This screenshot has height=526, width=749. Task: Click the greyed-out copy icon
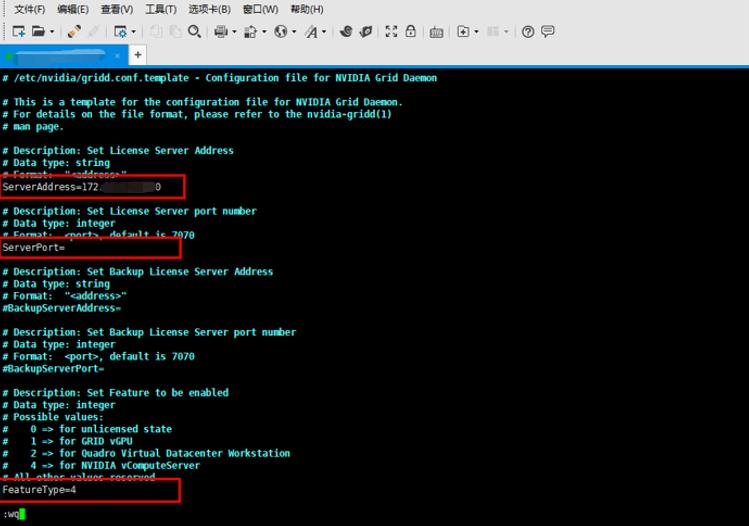(x=156, y=32)
